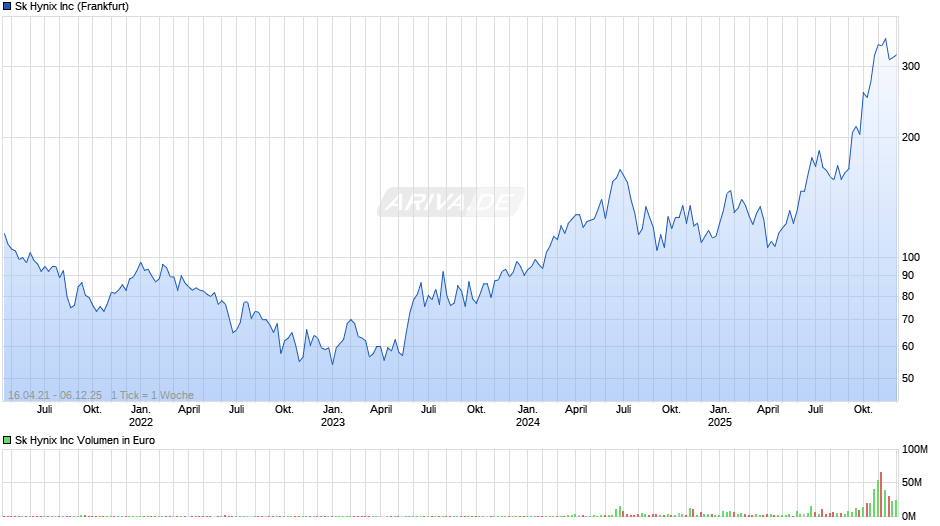Click the 50M volume axis label

click(x=912, y=483)
